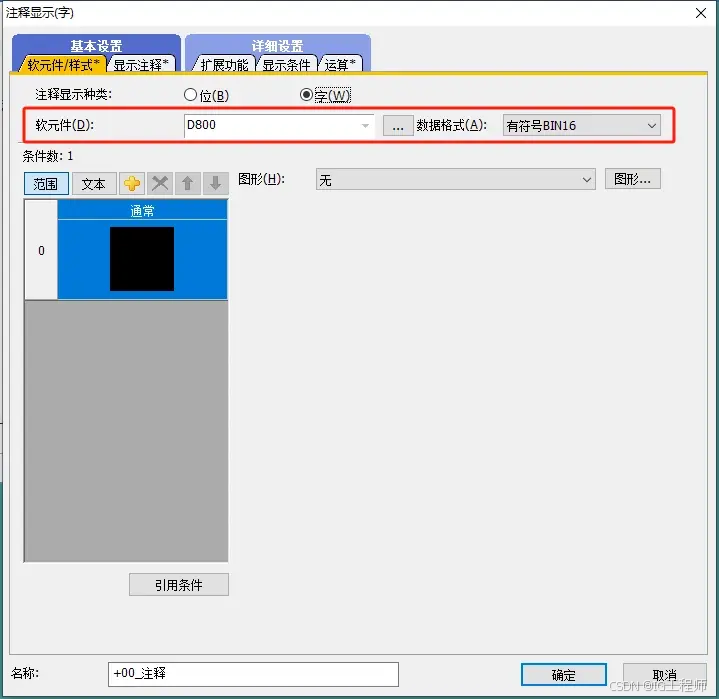Expand the 图形(H) dropdown showing 无
Viewport: 719px width, 699px height.
(455, 179)
